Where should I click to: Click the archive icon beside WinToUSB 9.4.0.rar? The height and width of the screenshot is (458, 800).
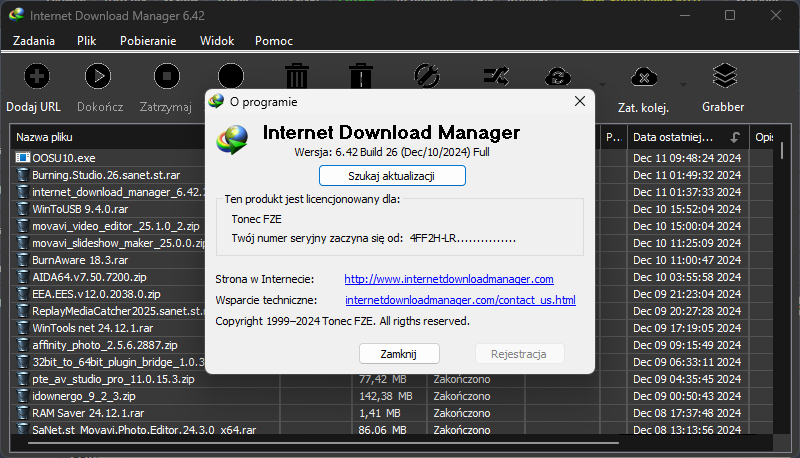pyautogui.click(x=22, y=209)
